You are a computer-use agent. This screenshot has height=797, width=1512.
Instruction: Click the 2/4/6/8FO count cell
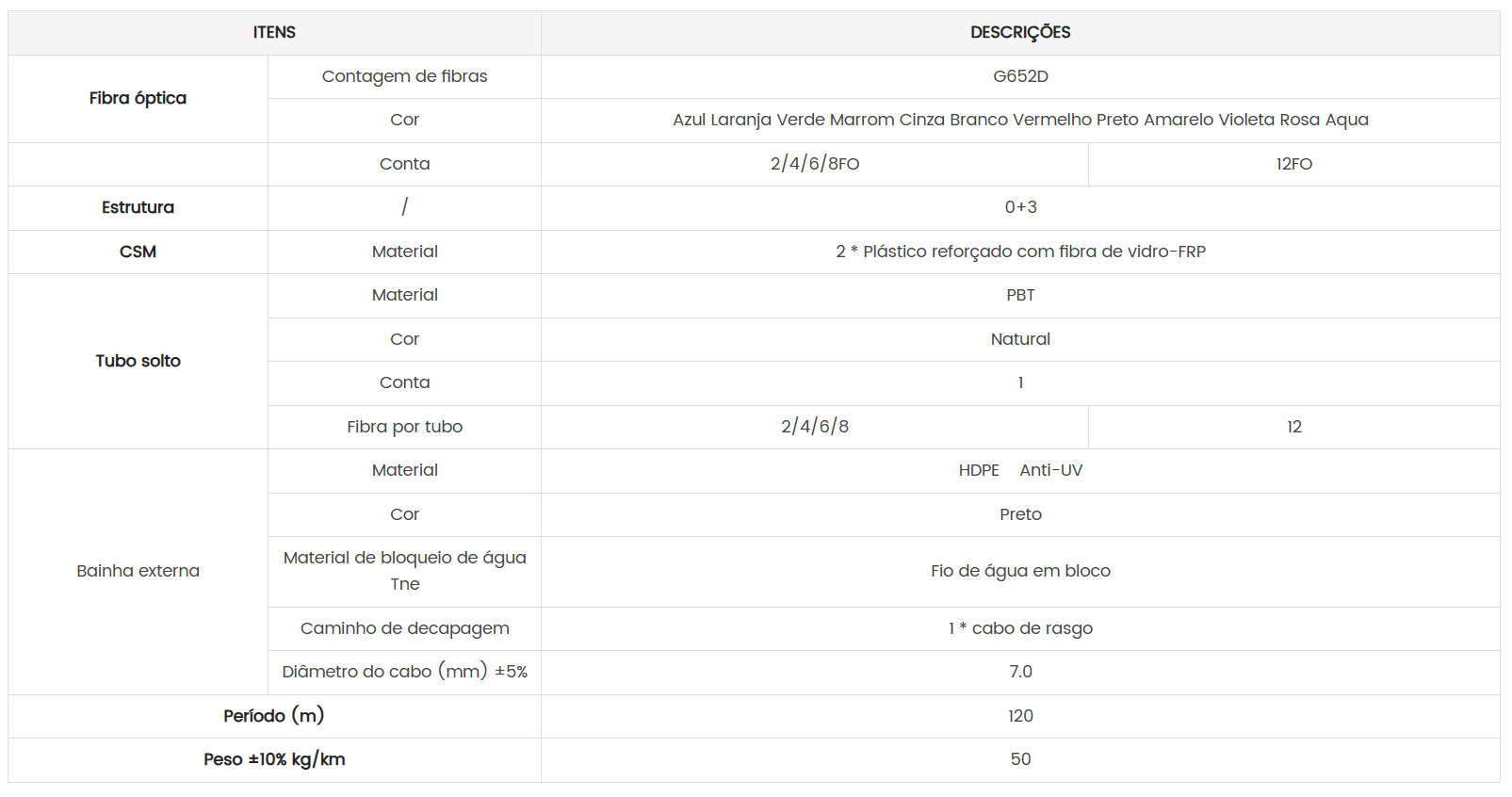coord(815,165)
